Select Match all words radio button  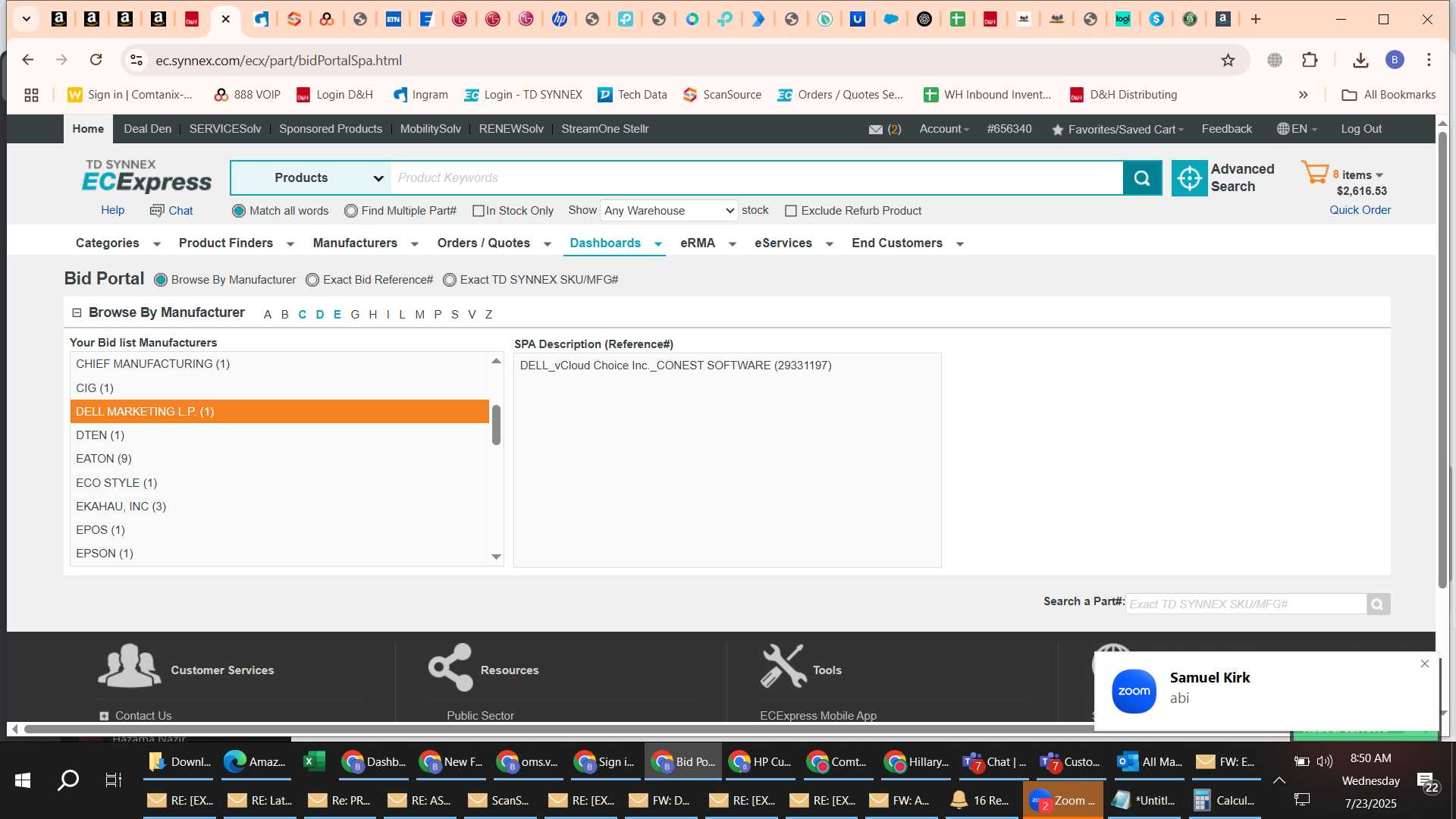click(239, 211)
